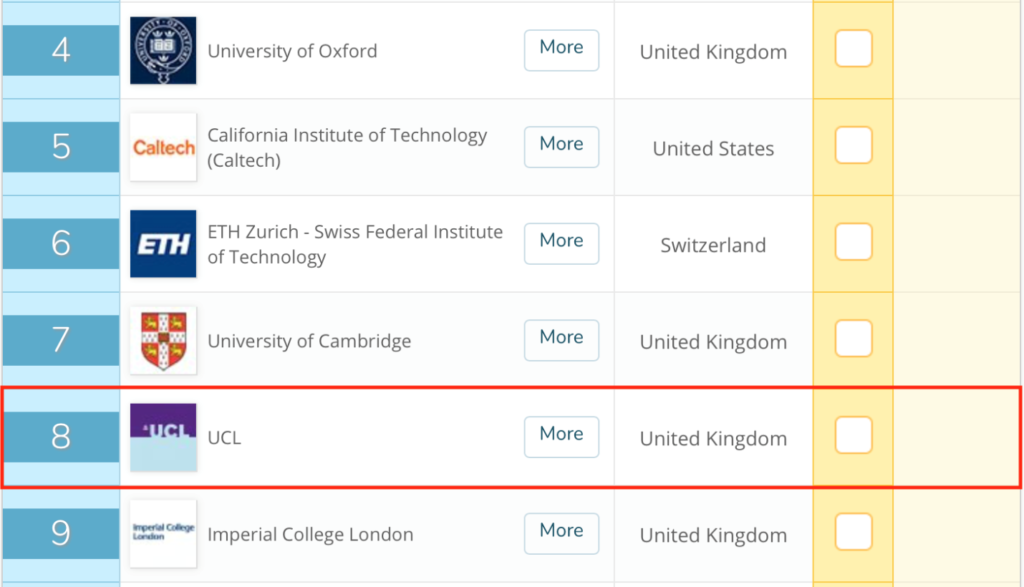The image size is (1024, 587).
Task: Click the purple UCL logo
Action: point(163,437)
